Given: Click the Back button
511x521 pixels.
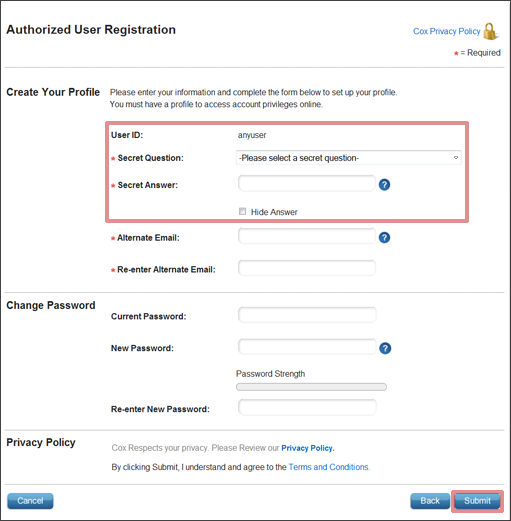Looking at the screenshot, I should (x=430, y=501).
